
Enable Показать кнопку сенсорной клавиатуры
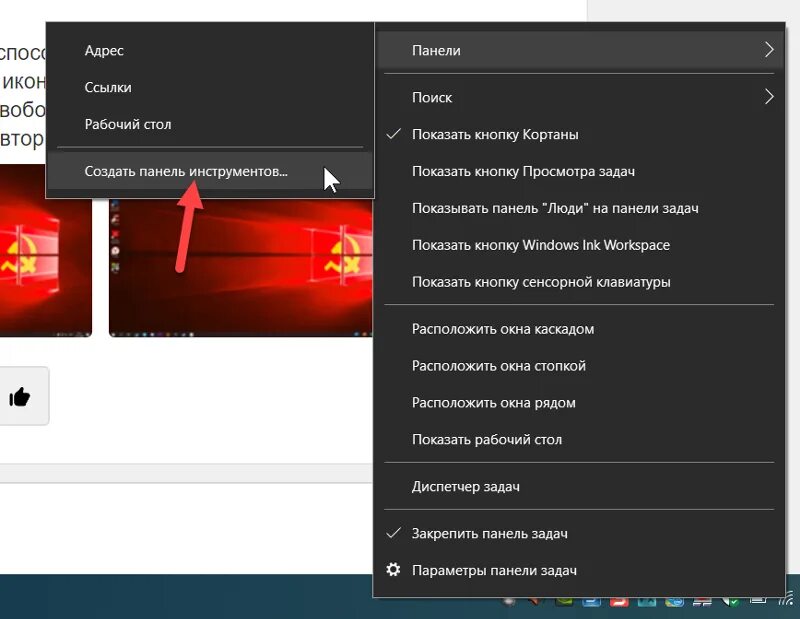(x=579, y=282)
